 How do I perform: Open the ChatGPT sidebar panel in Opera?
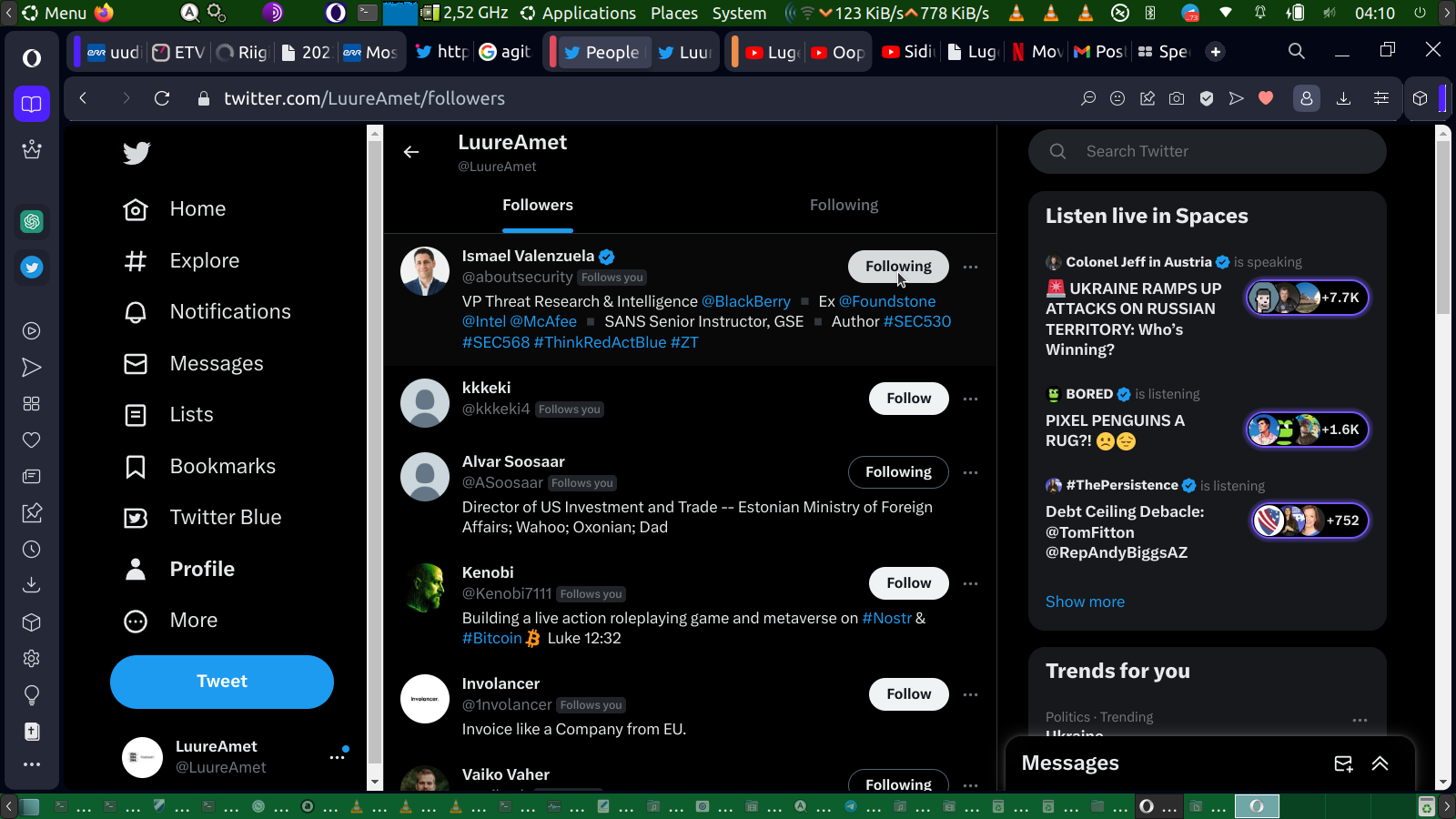[x=32, y=221]
